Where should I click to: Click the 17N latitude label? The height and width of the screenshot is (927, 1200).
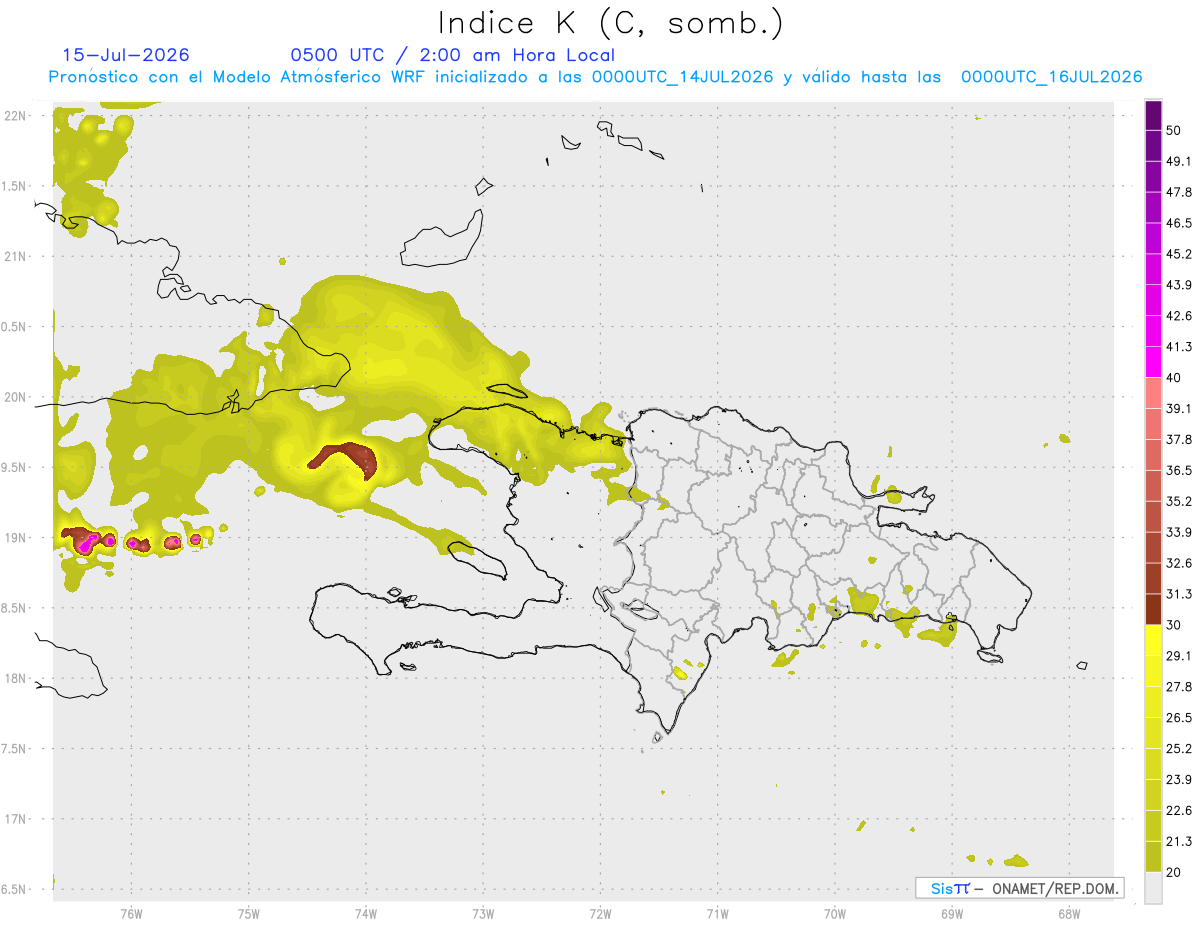(16, 819)
